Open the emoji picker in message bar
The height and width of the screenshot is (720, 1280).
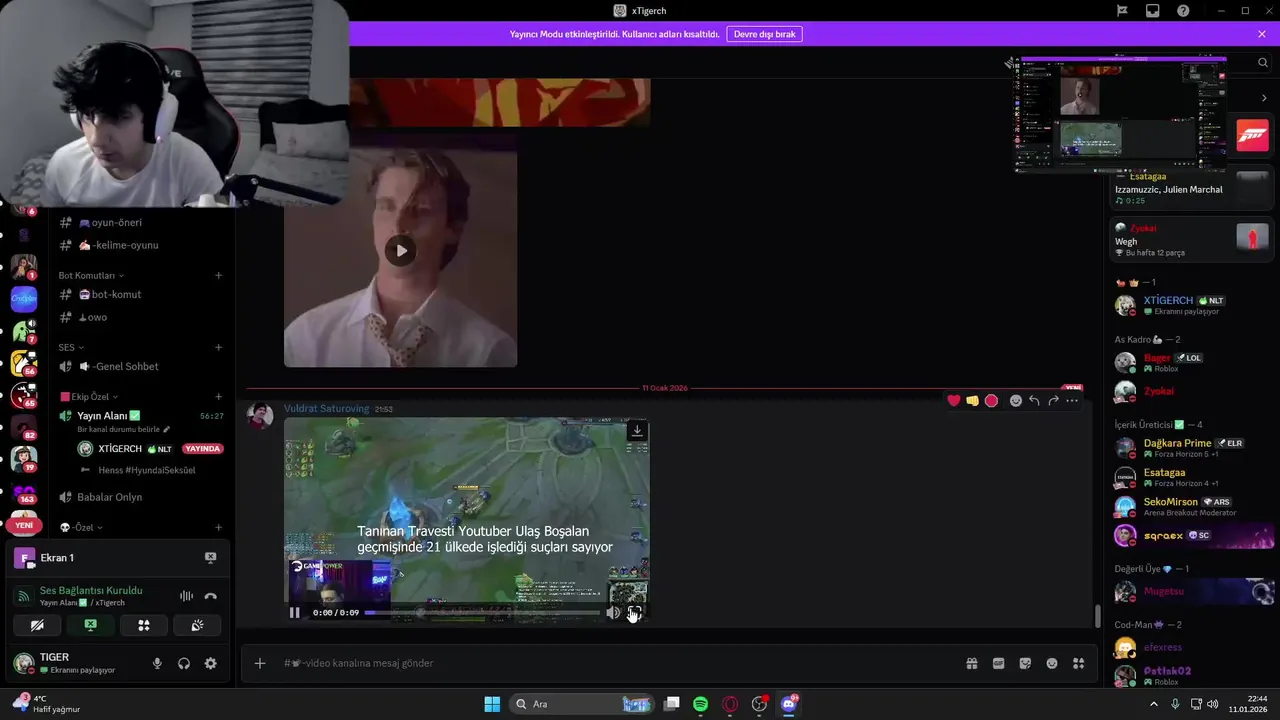tap(1052, 663)
